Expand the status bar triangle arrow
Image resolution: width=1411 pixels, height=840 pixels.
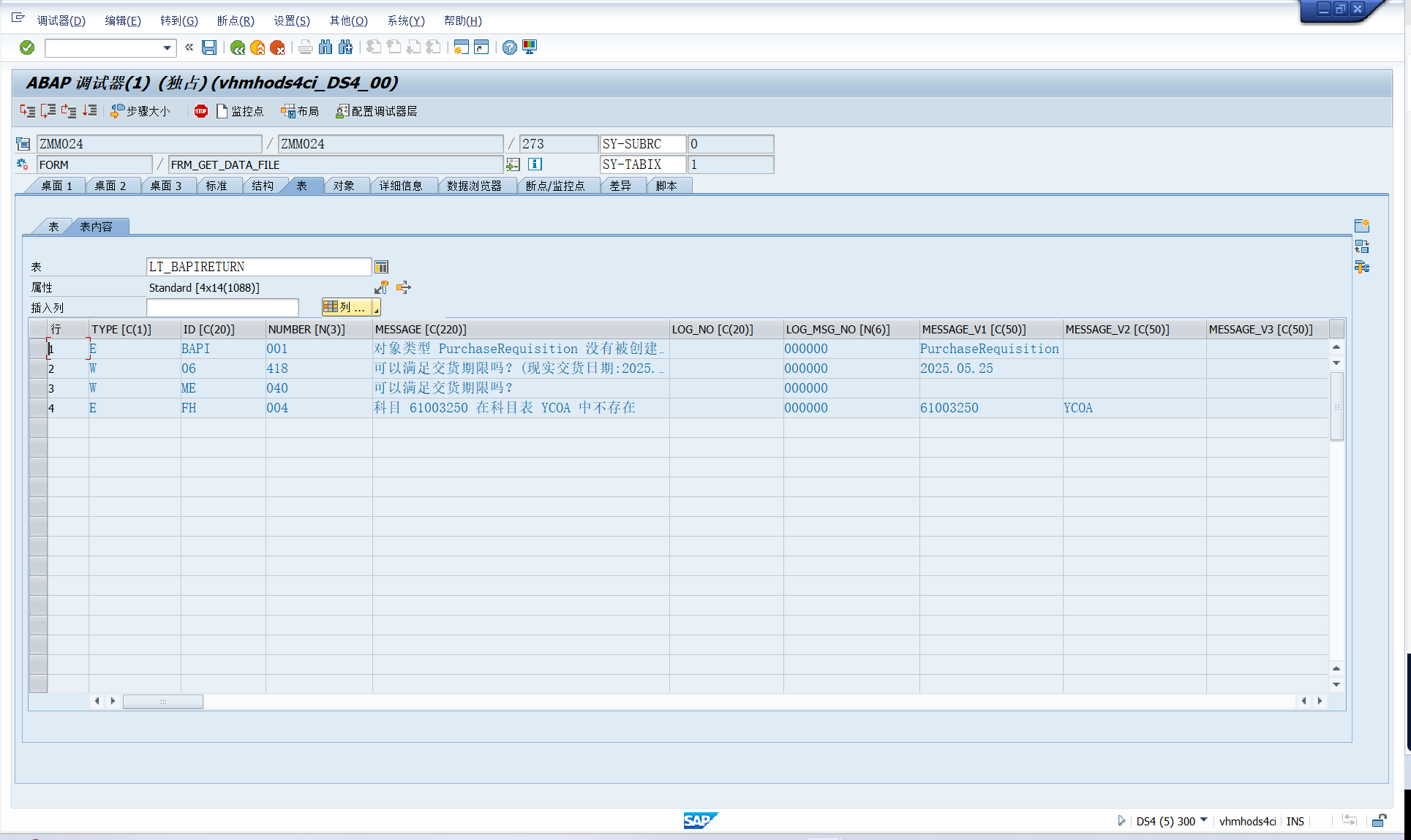pyautogui.click(x=1121, y=821)
